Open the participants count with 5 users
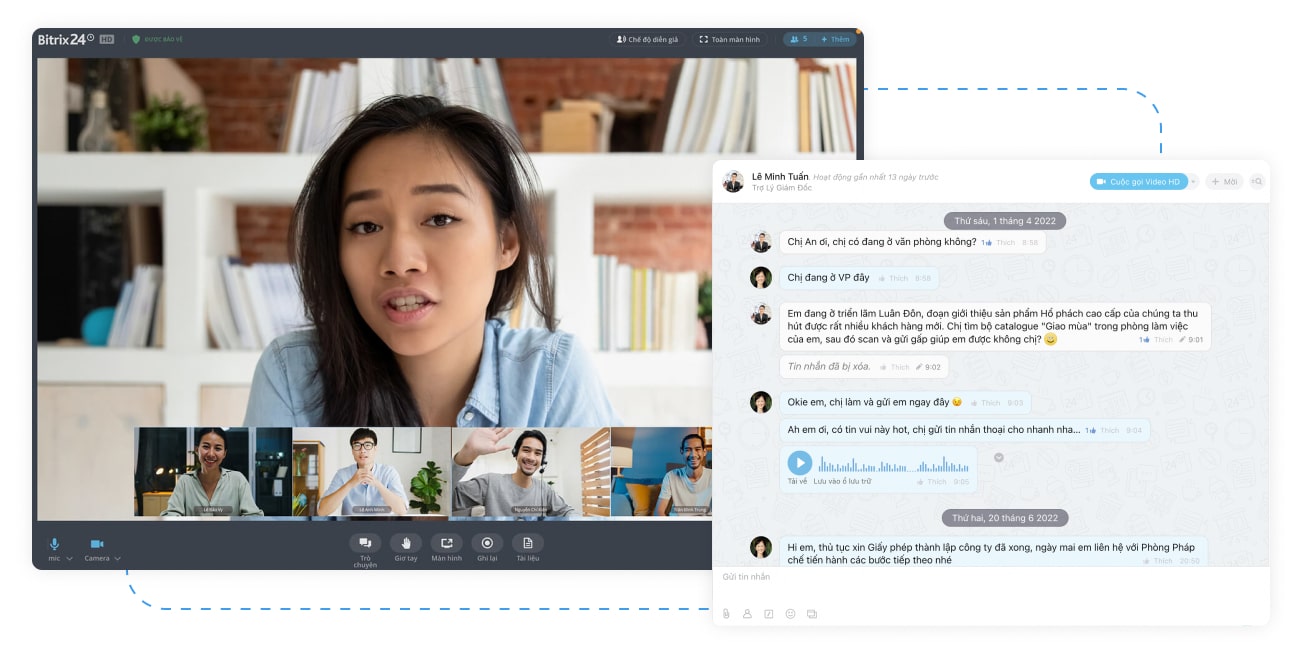Viewport: 1300px width, 660px height. coord(798,40)
